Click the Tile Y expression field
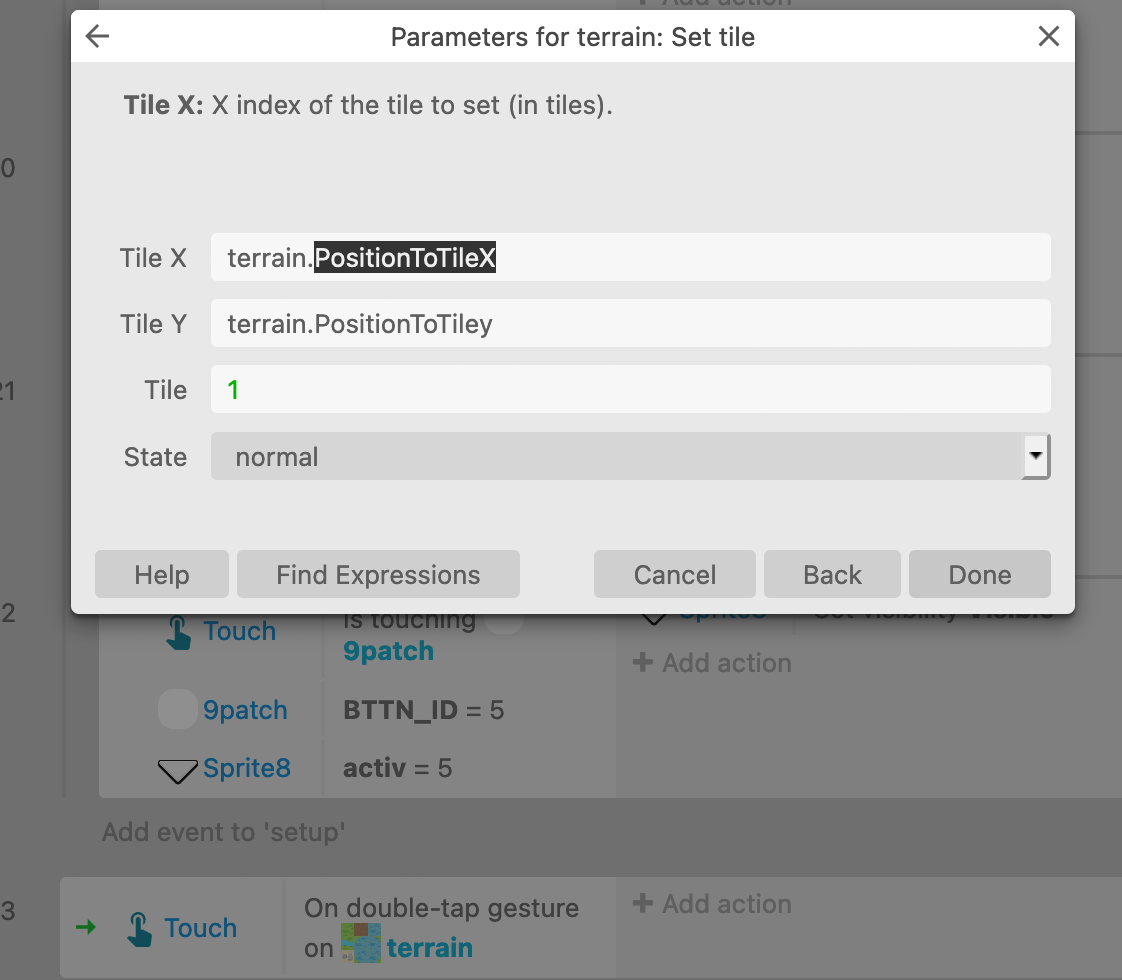Viewport: 1122px width, 980px height. click(630, 323)
